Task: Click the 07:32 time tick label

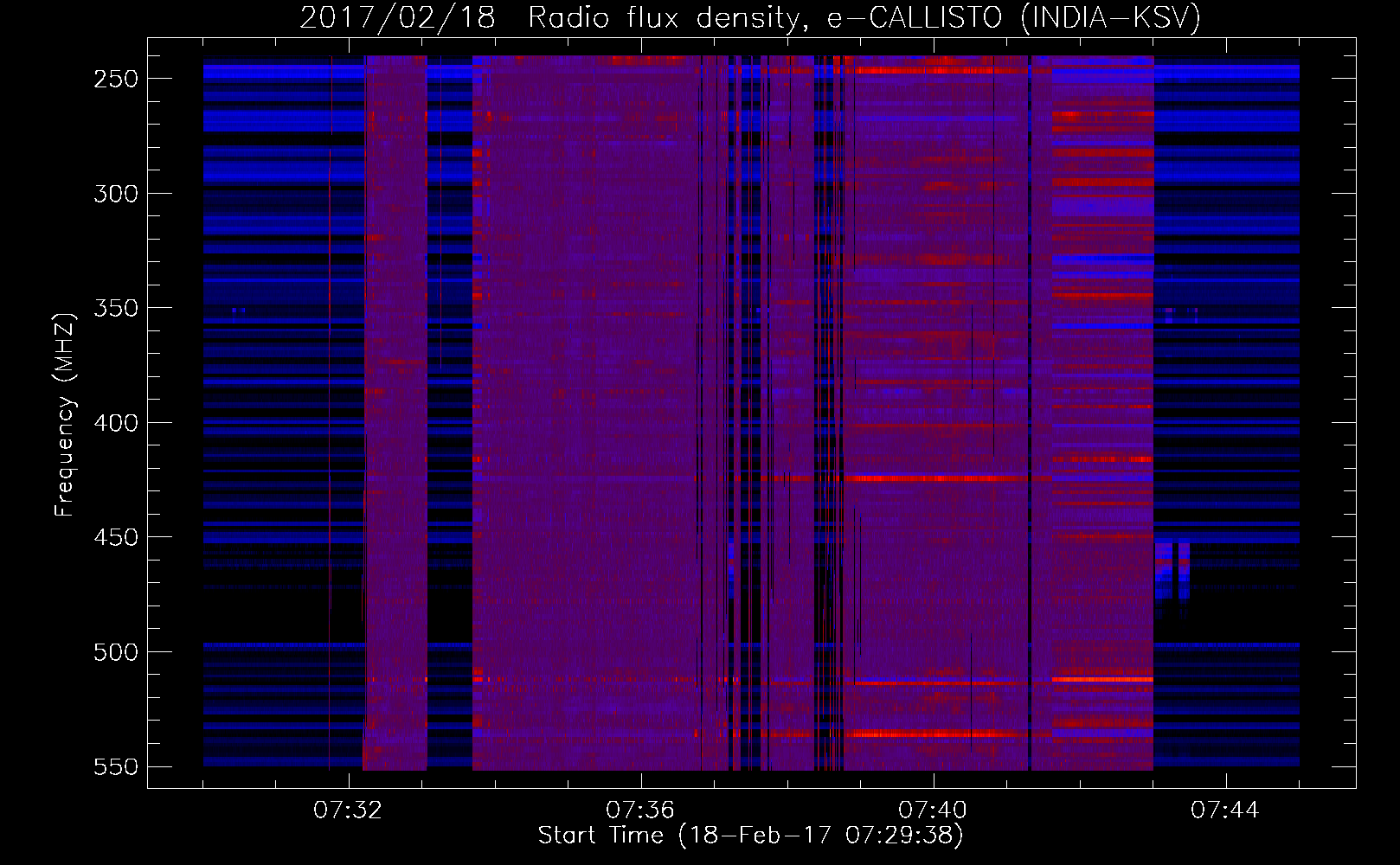Action: [x=348, y=810]
